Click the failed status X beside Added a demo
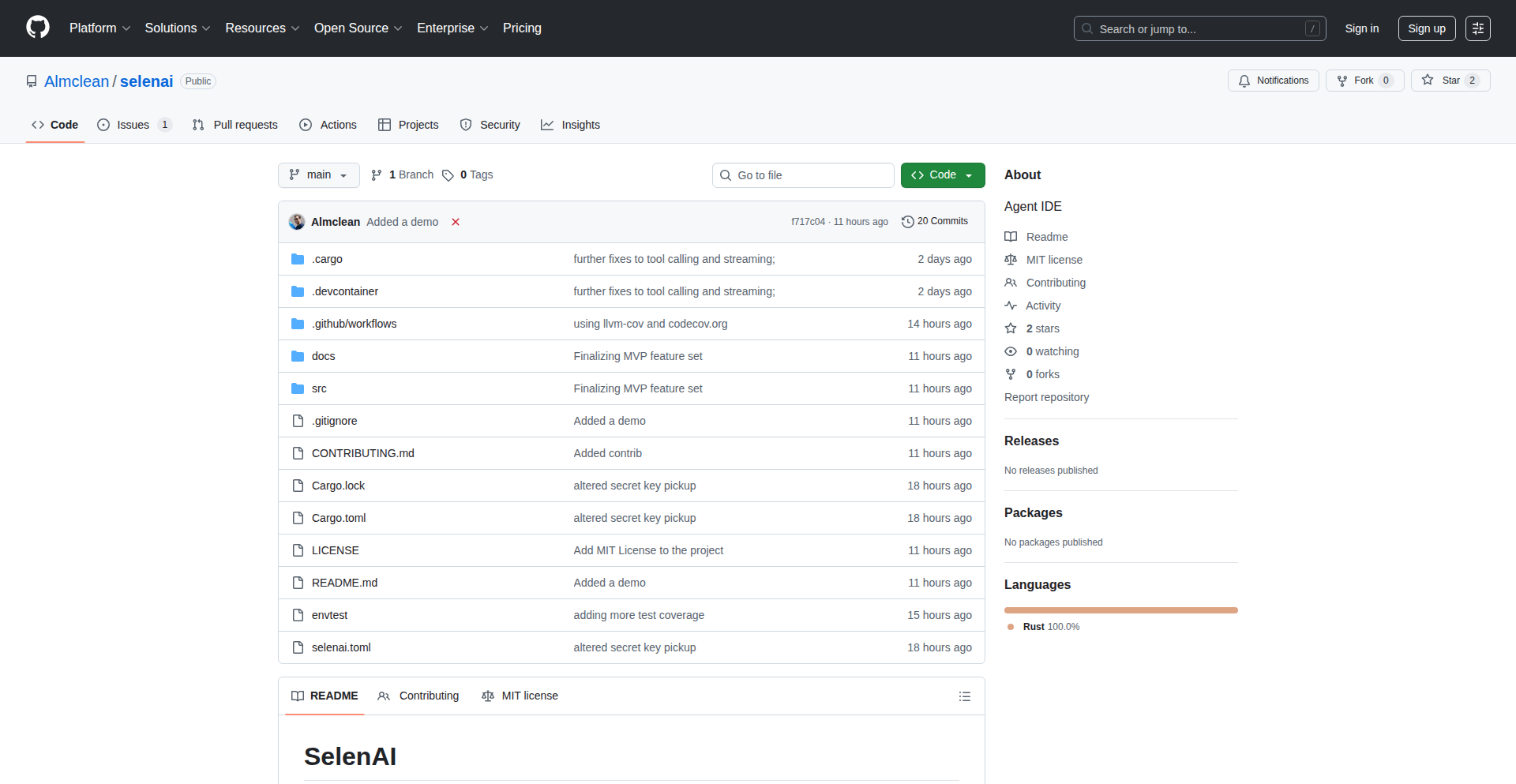Screen dimensions: 1516x784 456,222
